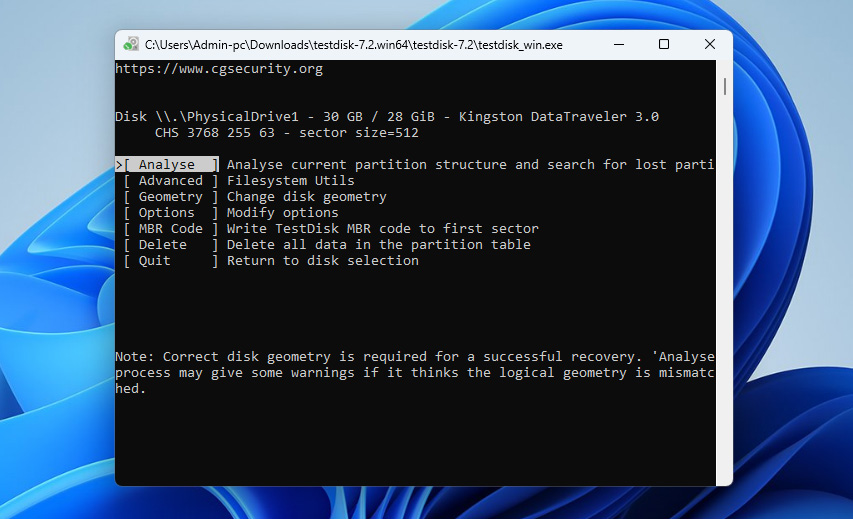This screenshot has width=853, height=519.
Task: Maximize the testdisk_win.exe window
Action: [664, 45]
